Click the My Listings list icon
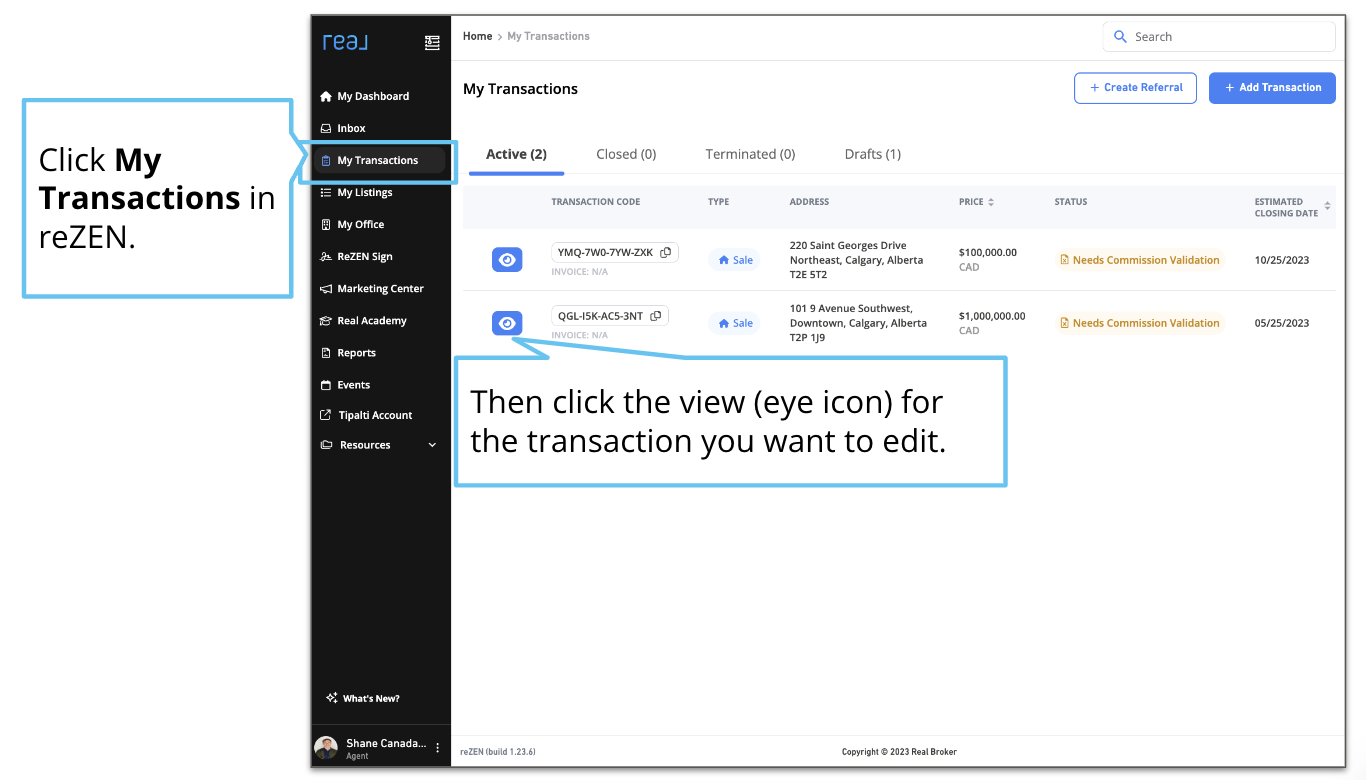The width and height of the screenshot is (1366, 780). (326, 192)
